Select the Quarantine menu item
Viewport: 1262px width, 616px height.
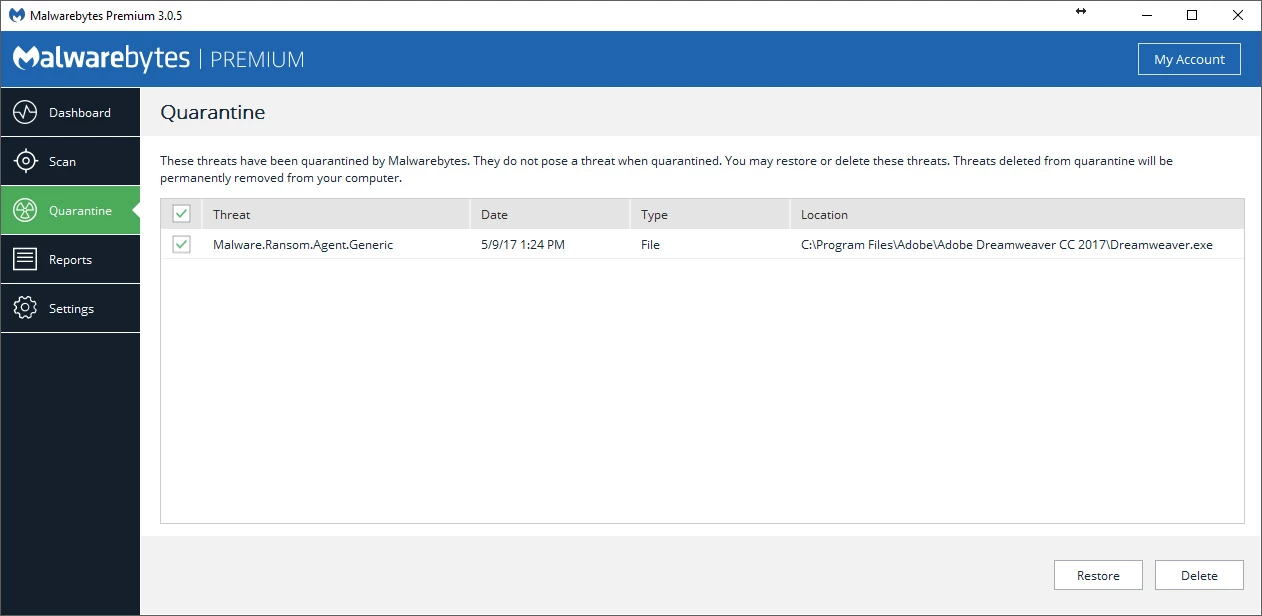tap(70, 210)
